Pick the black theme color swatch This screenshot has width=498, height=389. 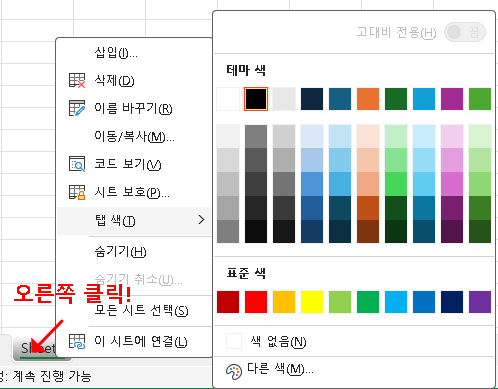point(256,99)
